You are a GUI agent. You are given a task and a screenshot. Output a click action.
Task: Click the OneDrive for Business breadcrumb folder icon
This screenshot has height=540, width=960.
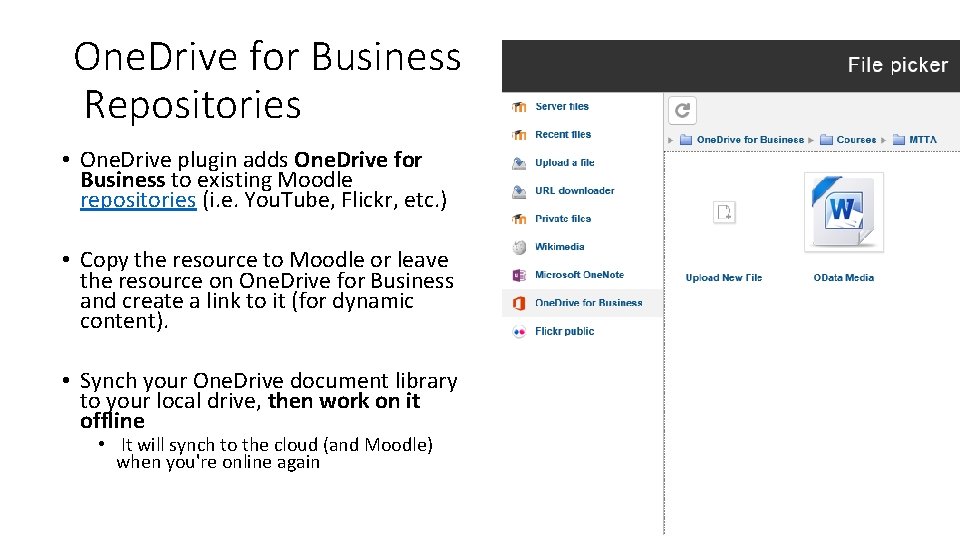pyautogui.click(x=686, y=140)
